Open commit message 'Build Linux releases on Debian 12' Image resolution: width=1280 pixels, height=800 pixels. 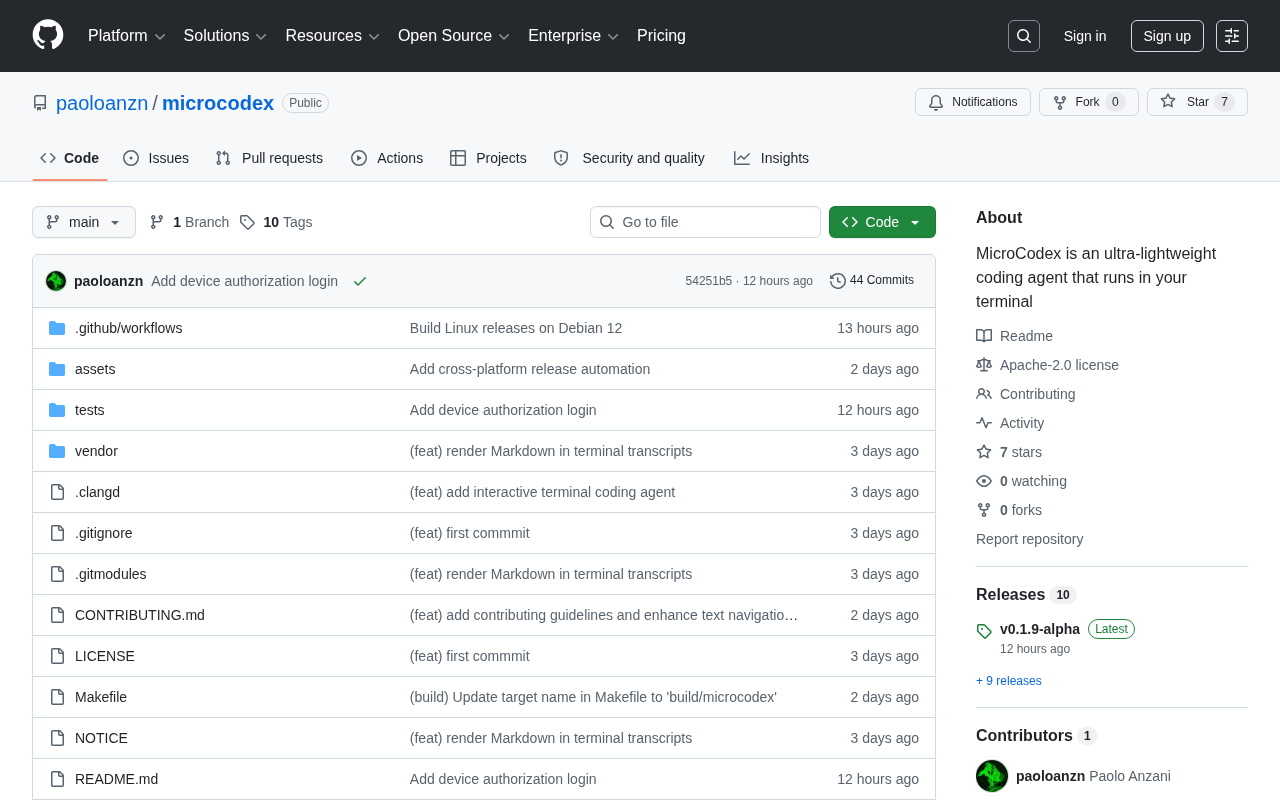516,328
